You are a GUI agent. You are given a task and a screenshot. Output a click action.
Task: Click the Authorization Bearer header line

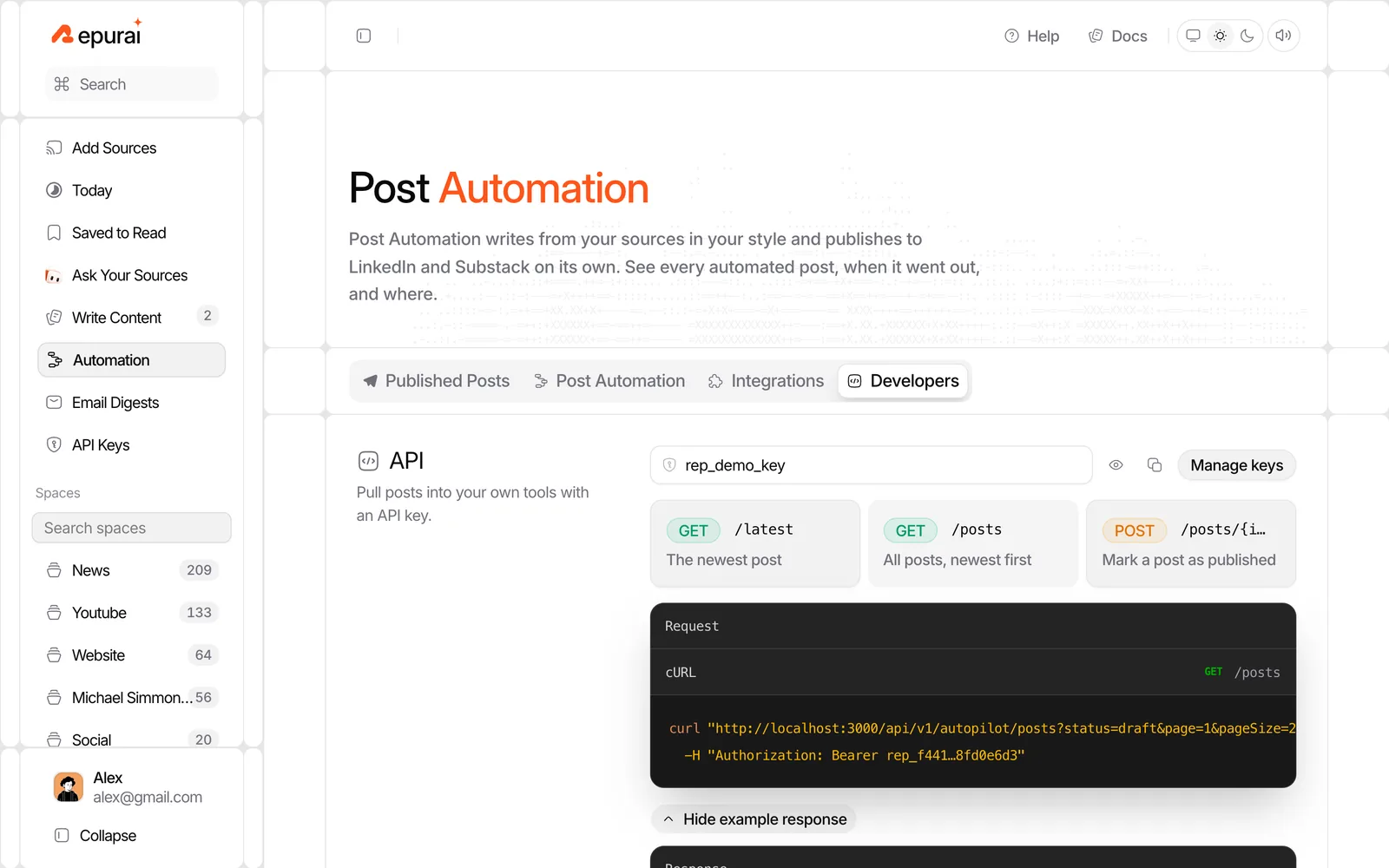click(x=854, y=755)
